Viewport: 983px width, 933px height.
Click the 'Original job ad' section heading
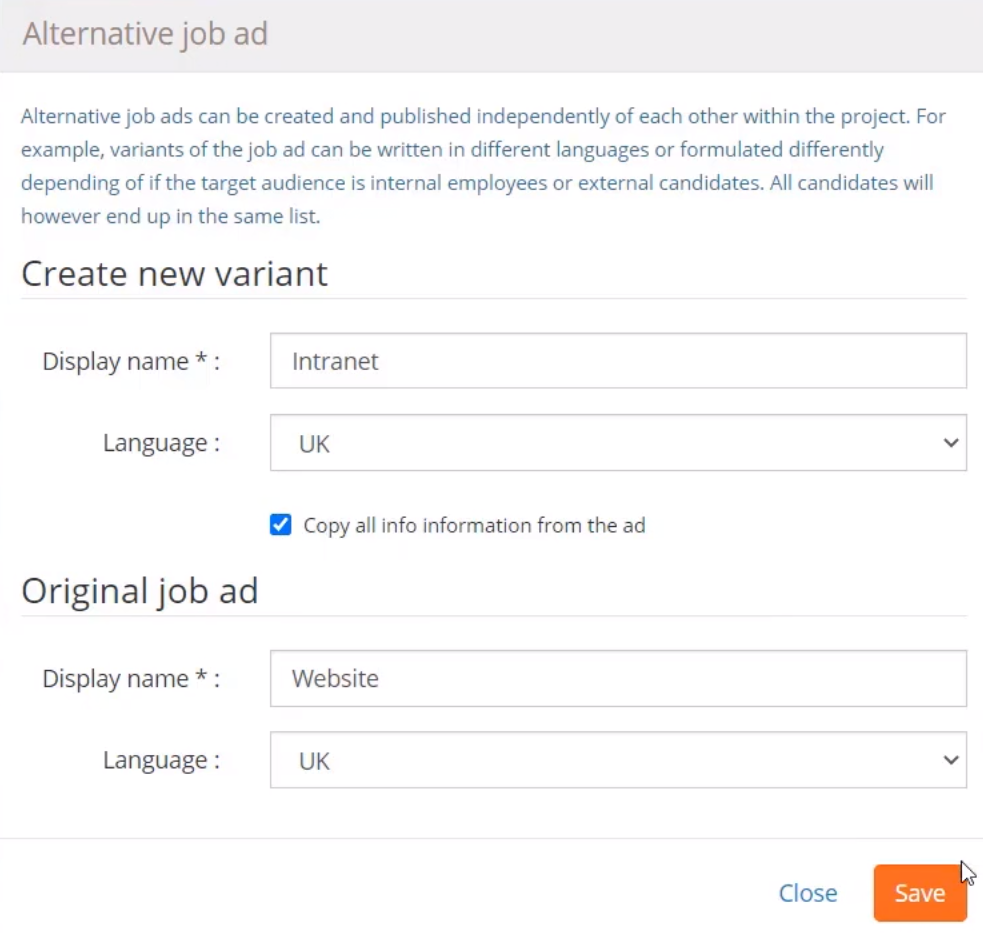[x=140, y=591]
